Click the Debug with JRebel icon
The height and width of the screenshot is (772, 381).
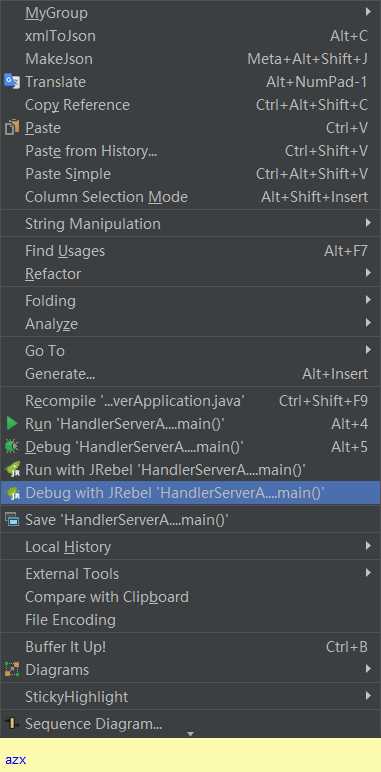pos(12,493)
